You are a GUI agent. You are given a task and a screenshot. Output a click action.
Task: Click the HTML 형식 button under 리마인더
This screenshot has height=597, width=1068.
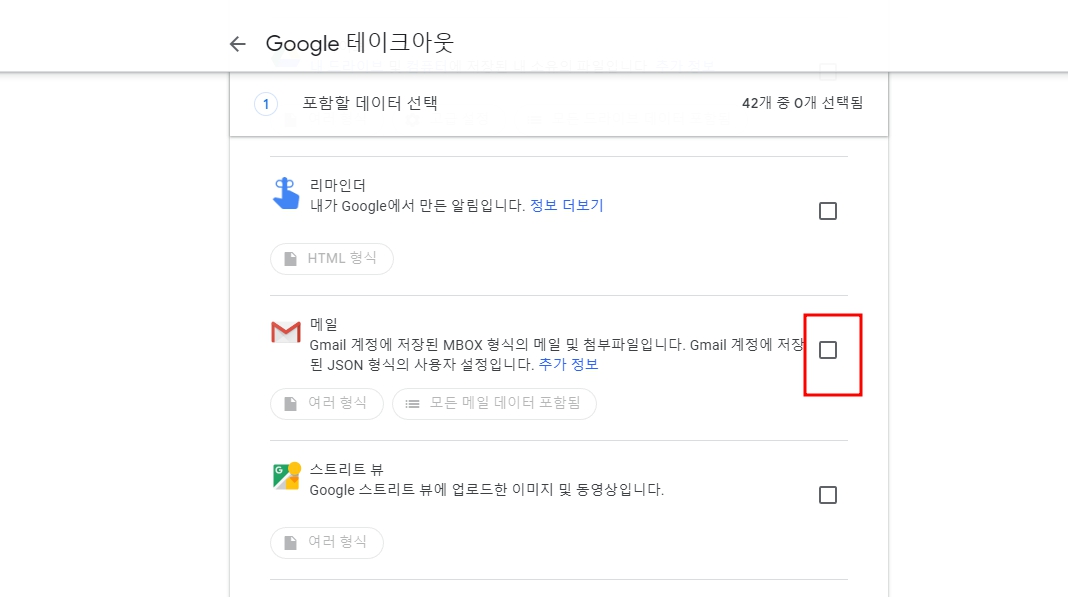click(x=332, y=259)
